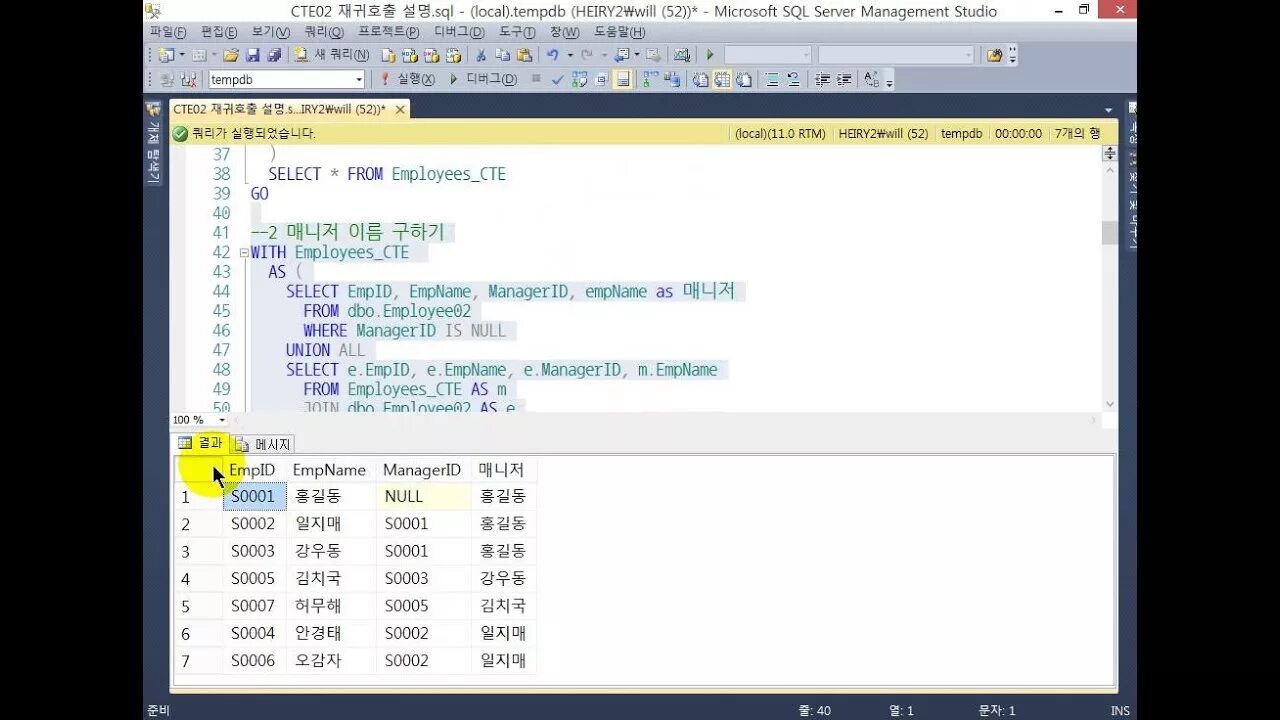Undo the last edit
This screenshot has width=1280, height=720.
[552, 55]
